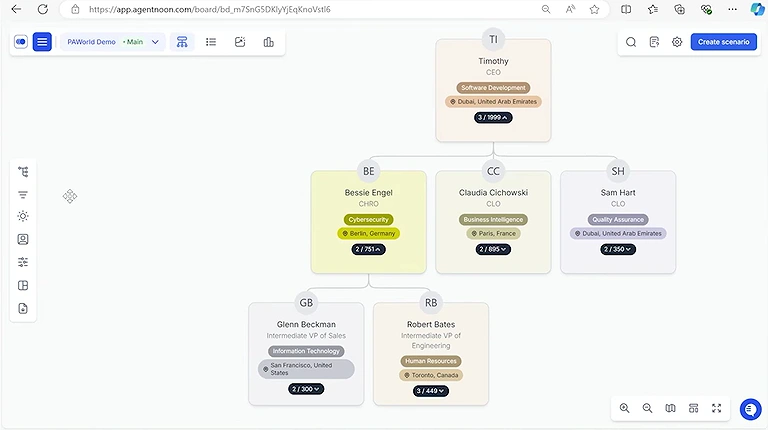Zoom in on the org chart

[624, 408]
